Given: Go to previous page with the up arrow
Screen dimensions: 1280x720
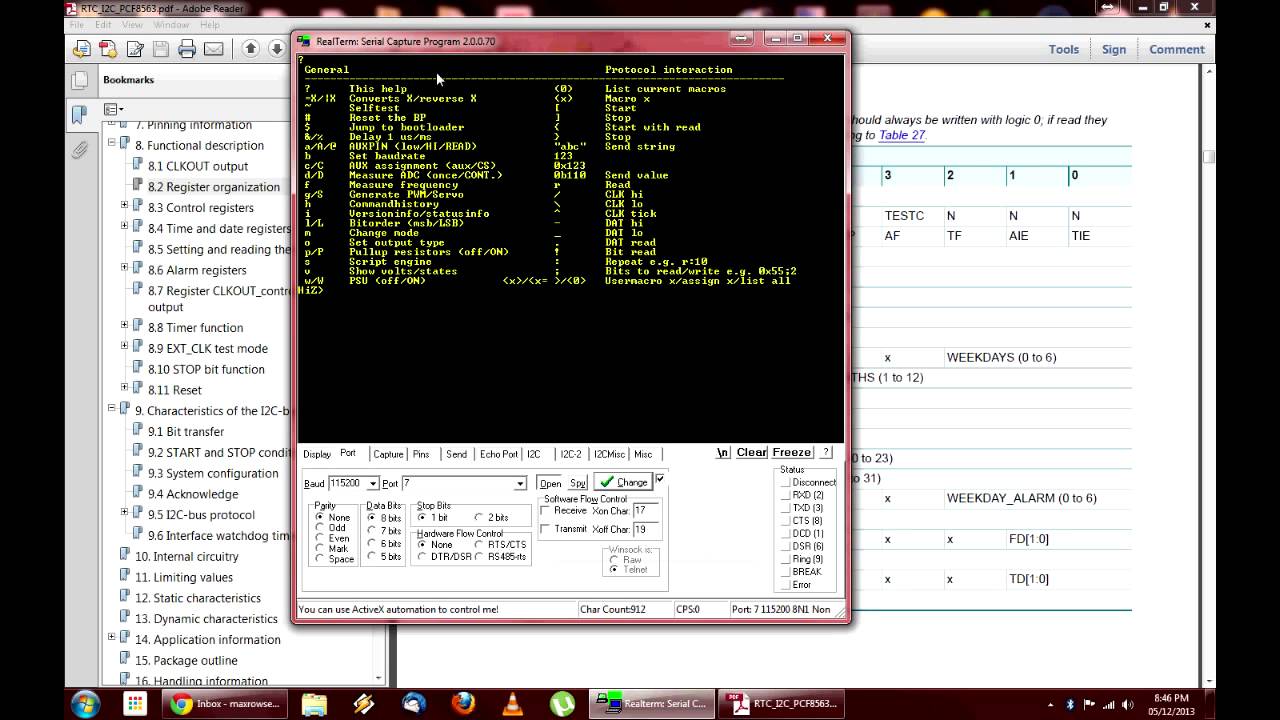Looking at the screenshot, I should (251, 49).
